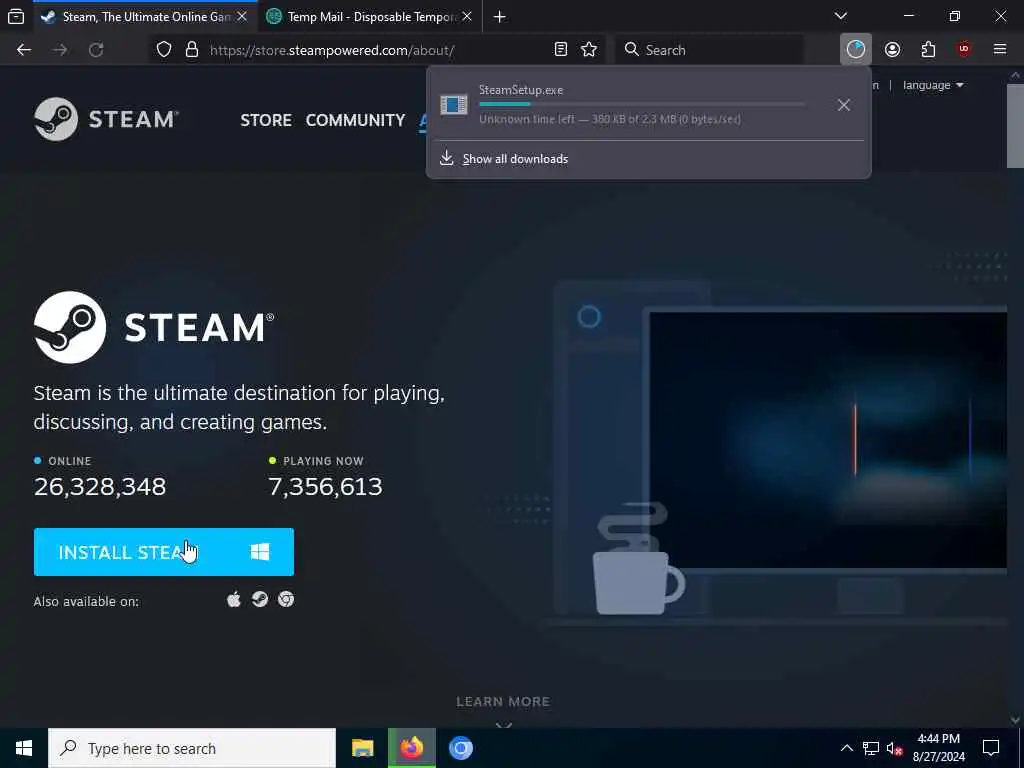
Task: Click the URL address bar field
Action: point(376,50)
